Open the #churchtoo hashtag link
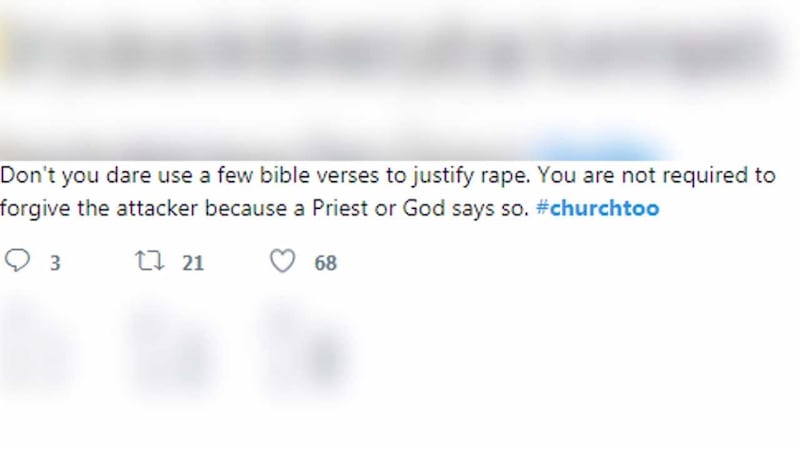This screenshot has width=800, height=450. [598, 211]
